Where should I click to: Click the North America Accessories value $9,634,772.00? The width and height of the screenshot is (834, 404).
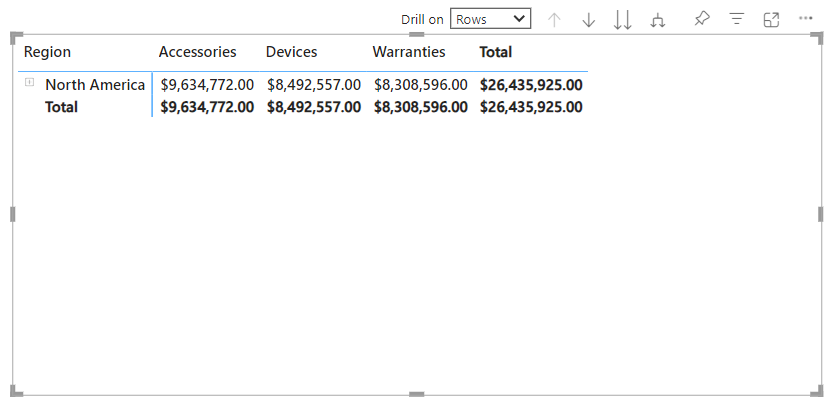pos(206,85)
